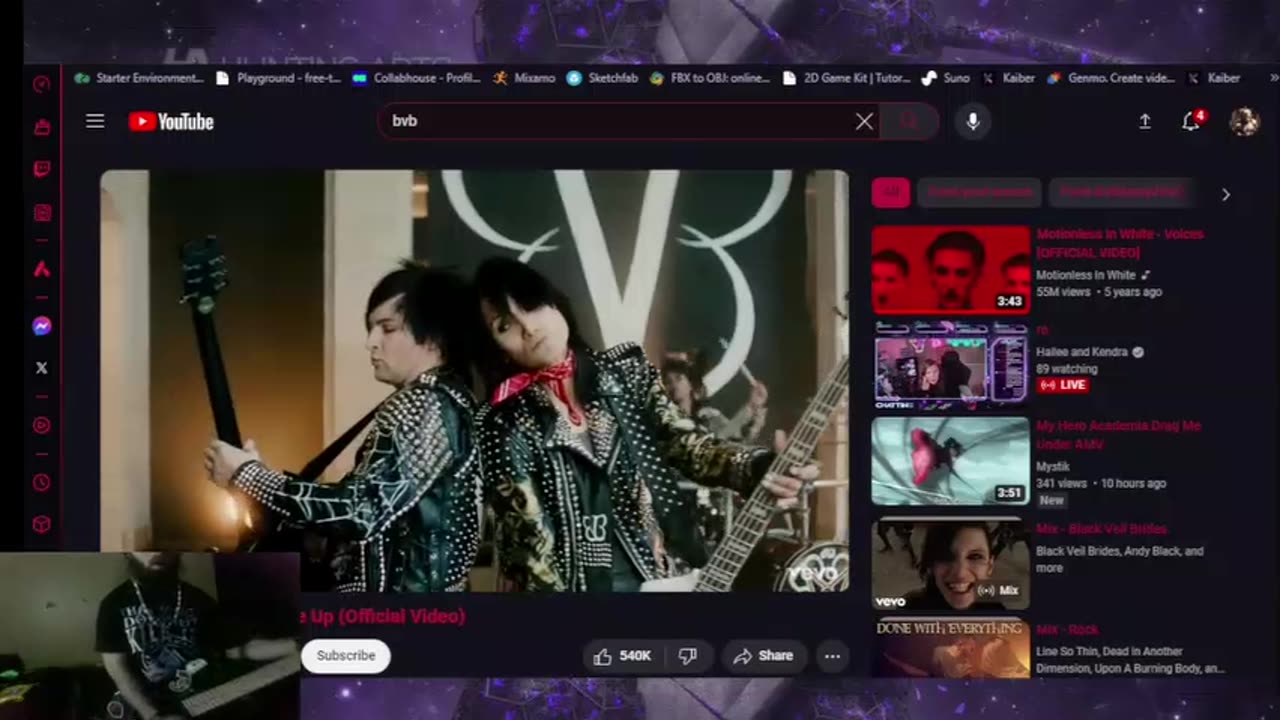
Task: Like the video (540K)
Action: [622, 656]
